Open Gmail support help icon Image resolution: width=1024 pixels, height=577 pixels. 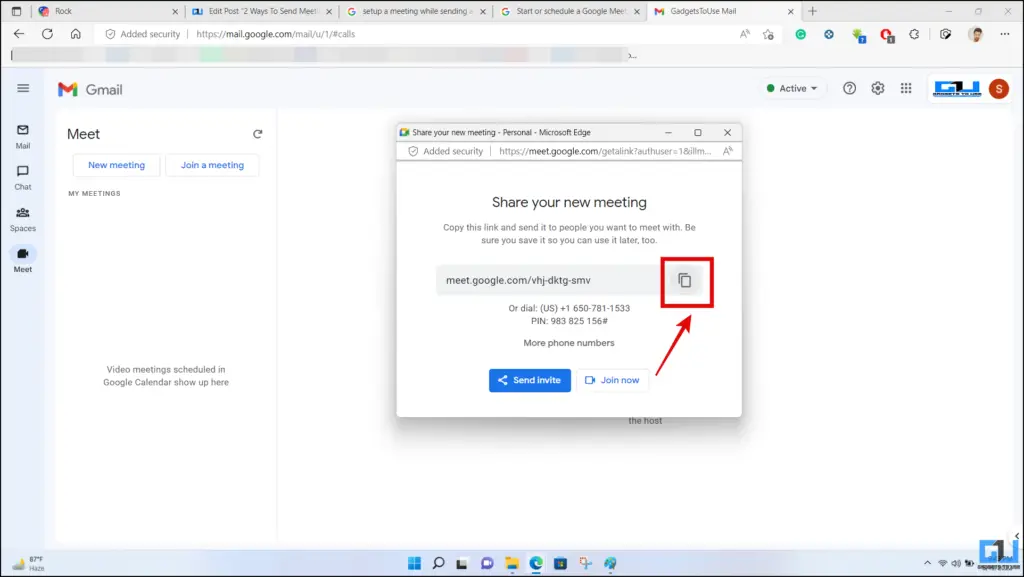click(x=849, y=88)
